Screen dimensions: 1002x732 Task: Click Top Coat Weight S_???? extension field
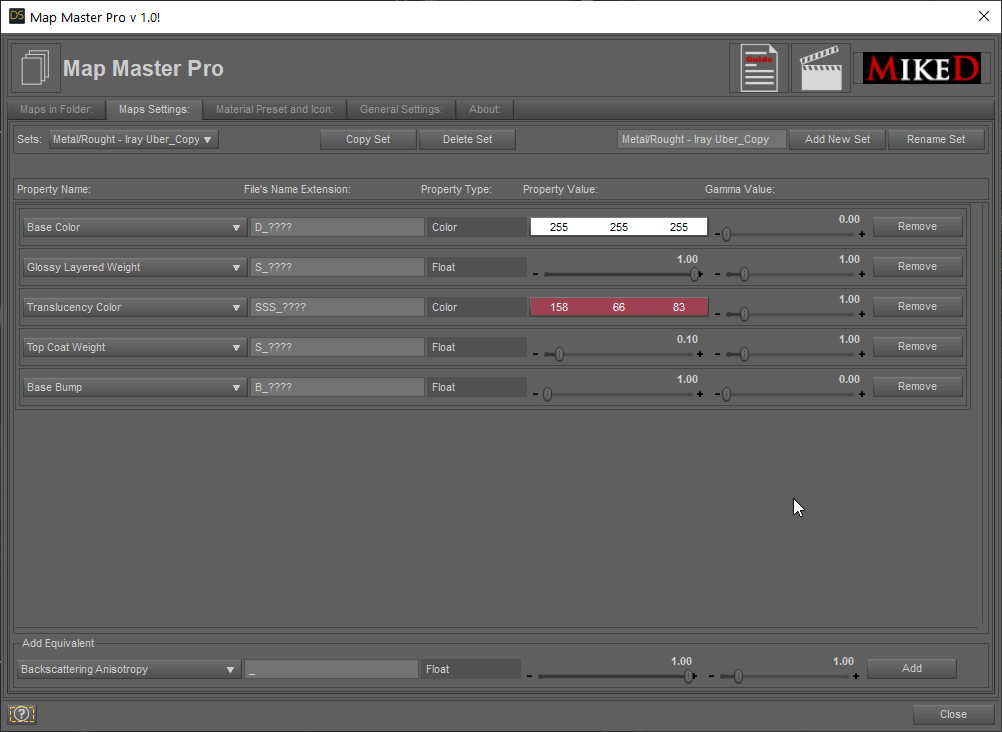[x=337, y=347]
